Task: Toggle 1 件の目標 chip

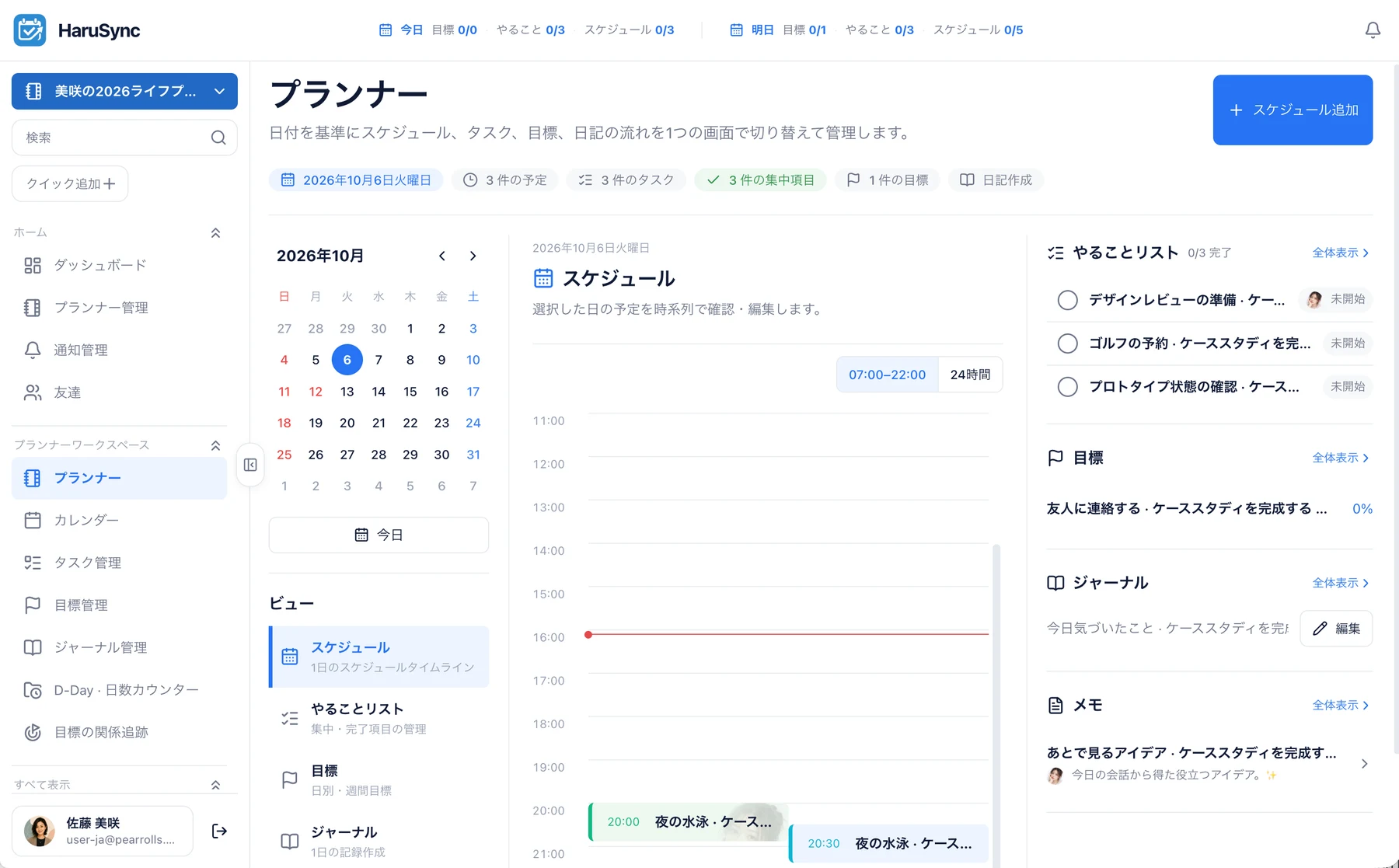Action: point(888,180)
